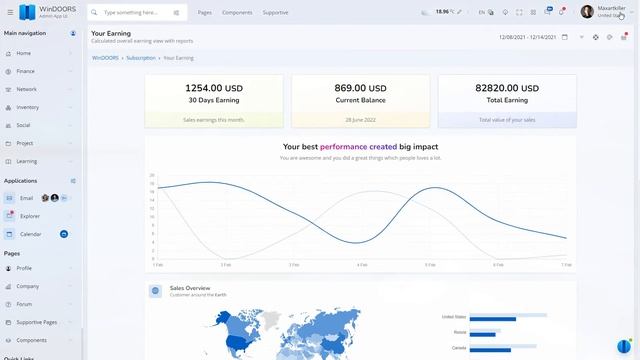Click the Total Earning card

tap(507, 101)
